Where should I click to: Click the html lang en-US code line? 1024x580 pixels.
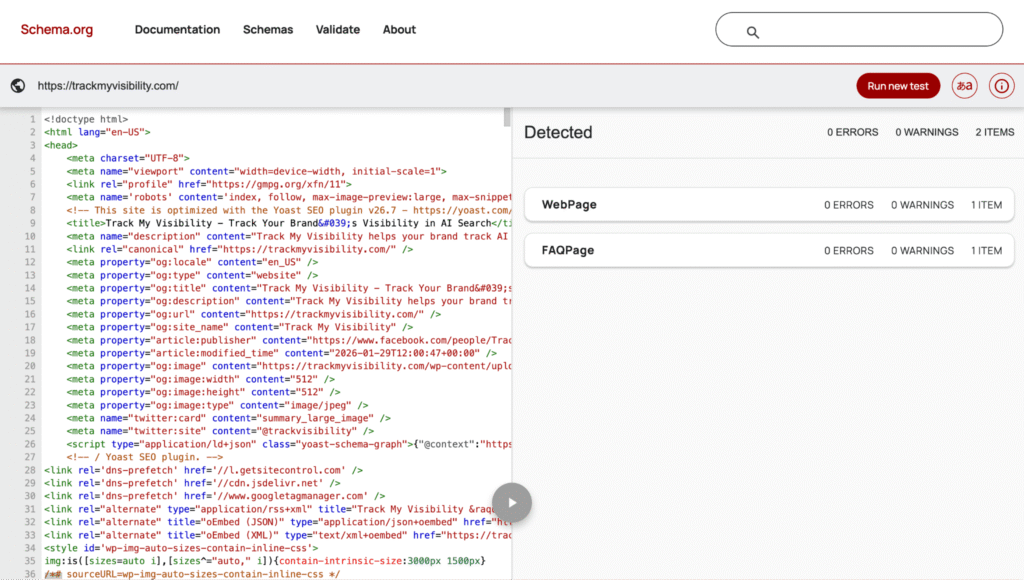pos(97,132)
